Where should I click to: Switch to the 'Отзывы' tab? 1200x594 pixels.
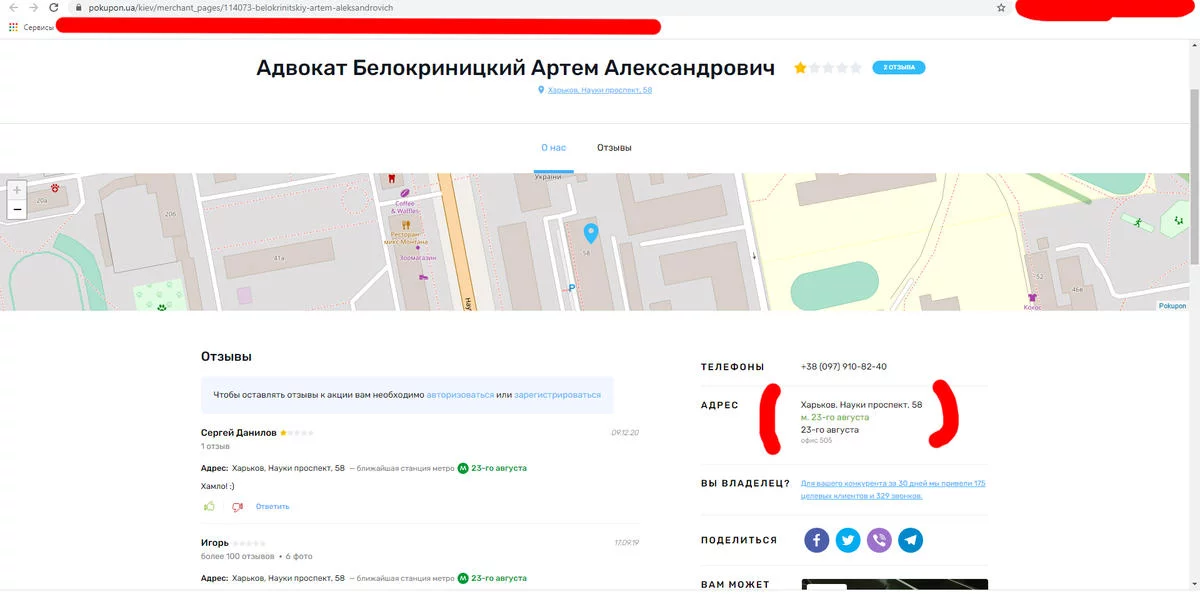[x=614, y=147]
